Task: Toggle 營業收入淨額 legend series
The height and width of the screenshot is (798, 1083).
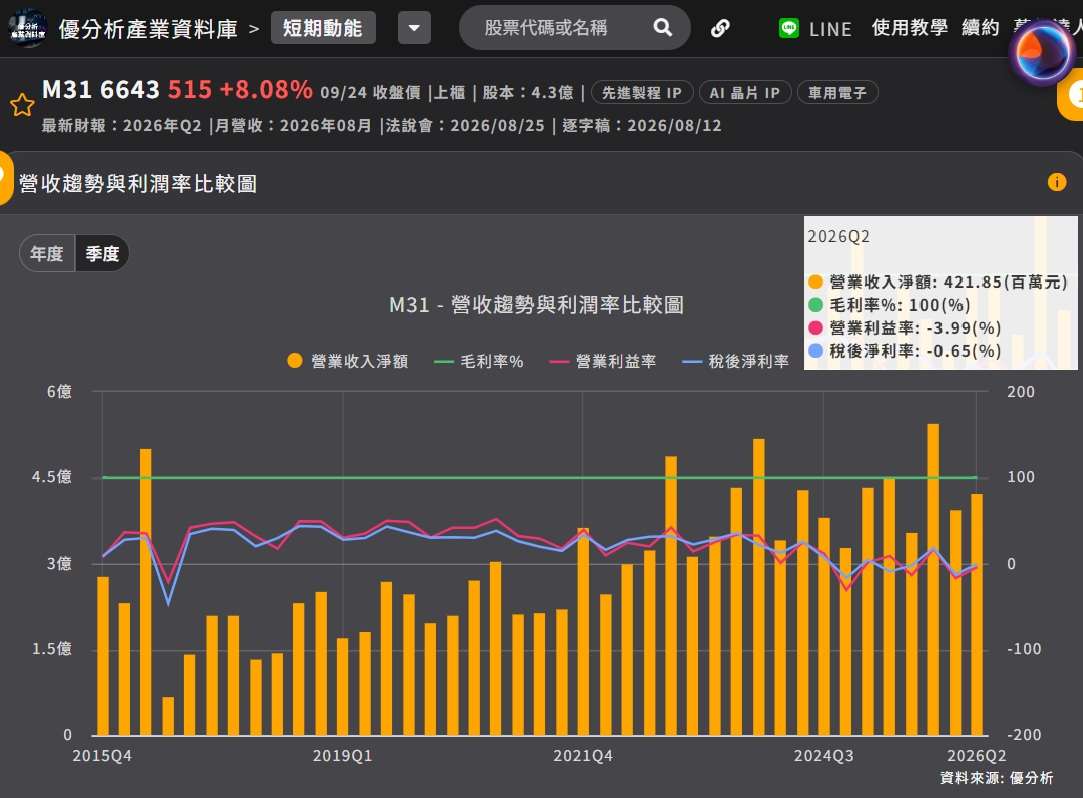Action: [348, 361]
